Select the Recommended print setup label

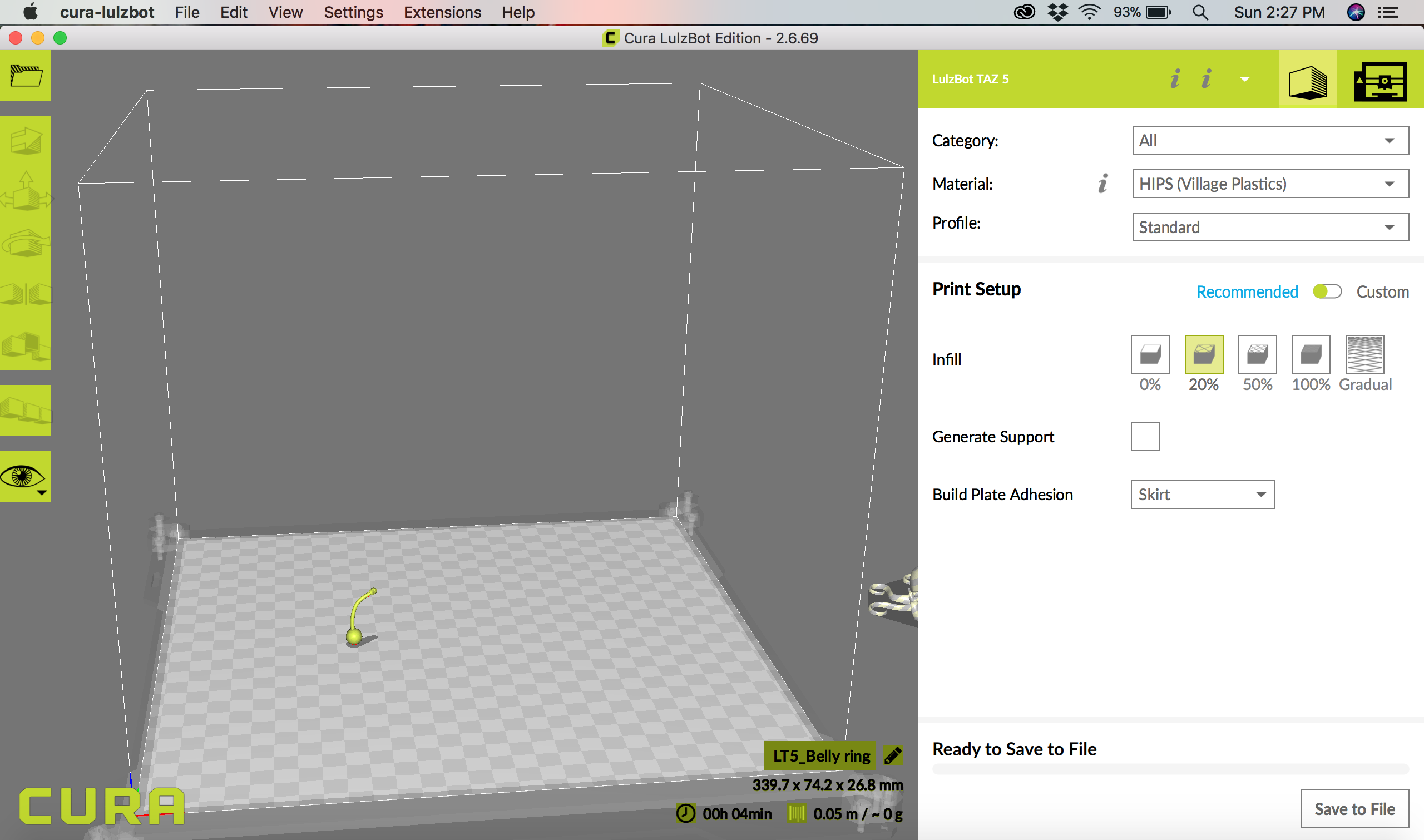pyautogui.click(x=1247, y=291)
